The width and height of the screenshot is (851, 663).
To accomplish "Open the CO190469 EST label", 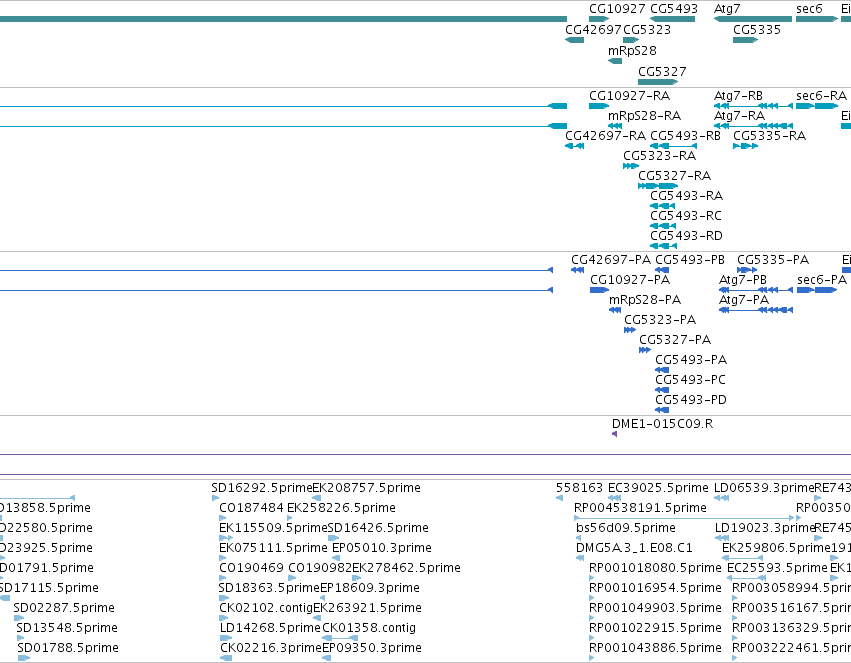I will (x=251, y=569).
